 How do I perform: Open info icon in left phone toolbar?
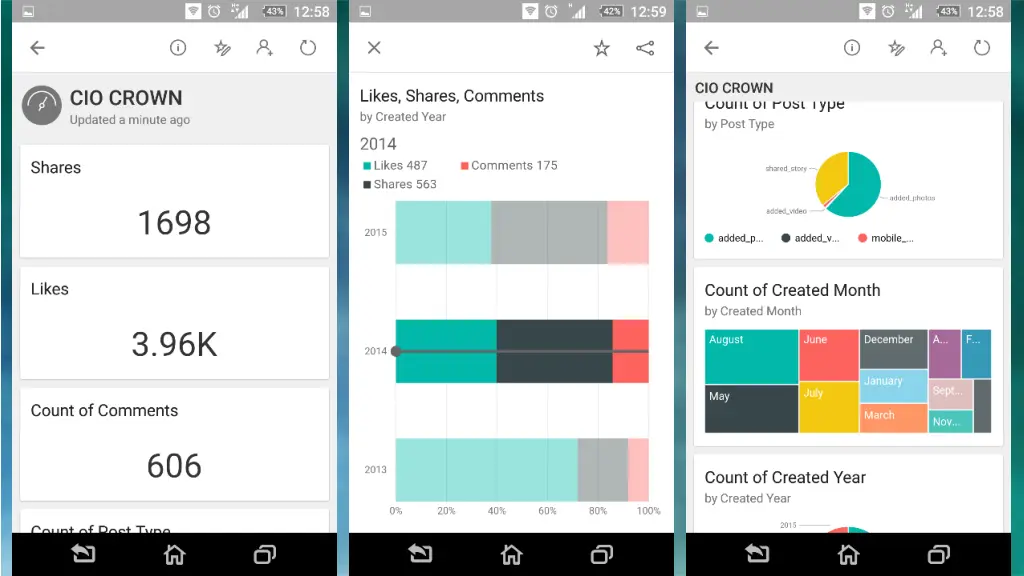tap(178, 48)
